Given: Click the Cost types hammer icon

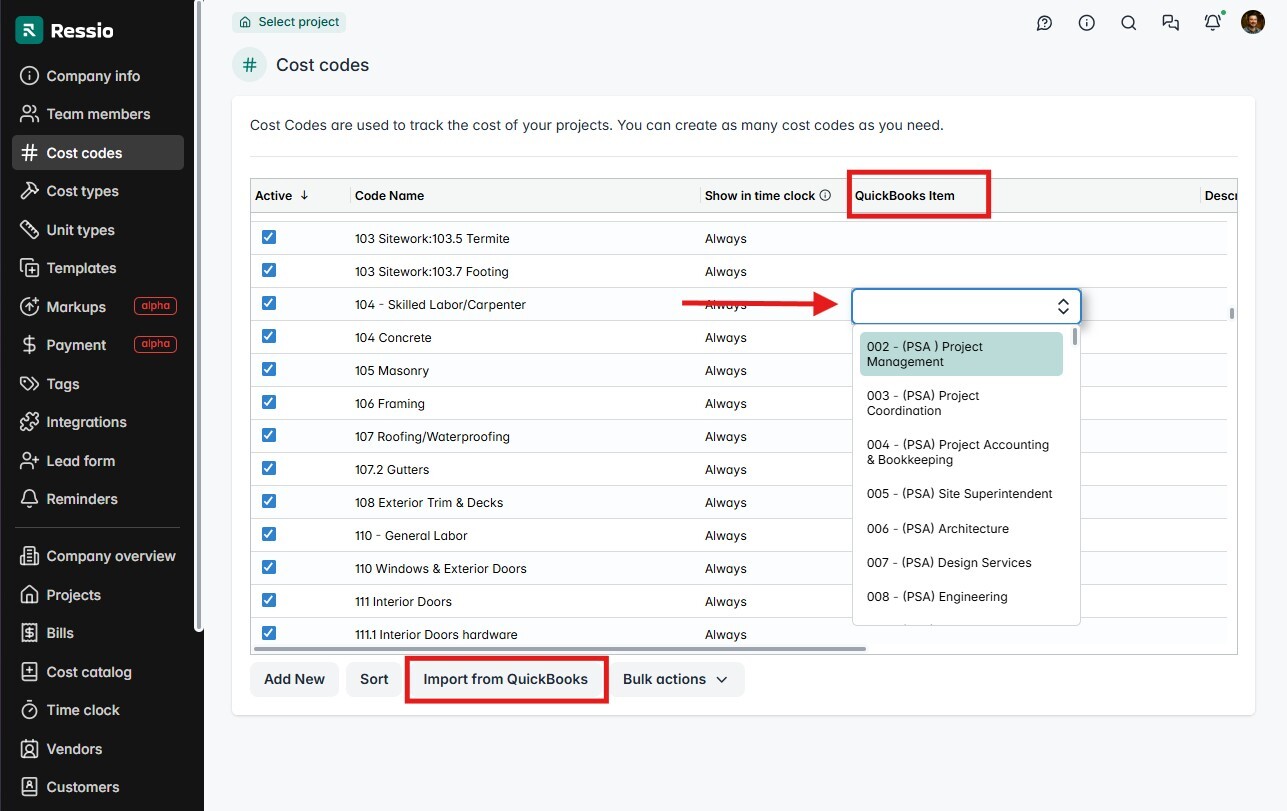Looking at the screenshot, I should point(29,191).
